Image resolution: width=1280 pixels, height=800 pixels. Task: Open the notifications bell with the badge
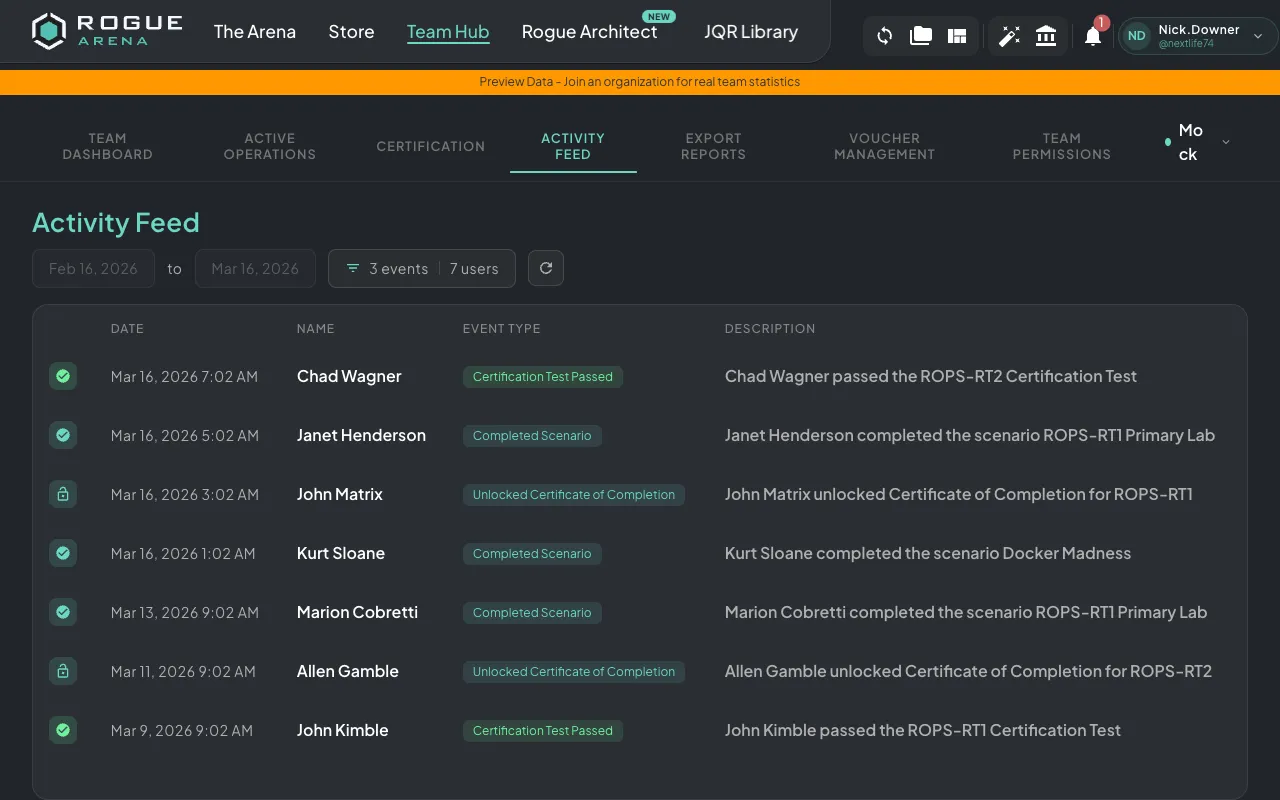(x=1092, y=35)
